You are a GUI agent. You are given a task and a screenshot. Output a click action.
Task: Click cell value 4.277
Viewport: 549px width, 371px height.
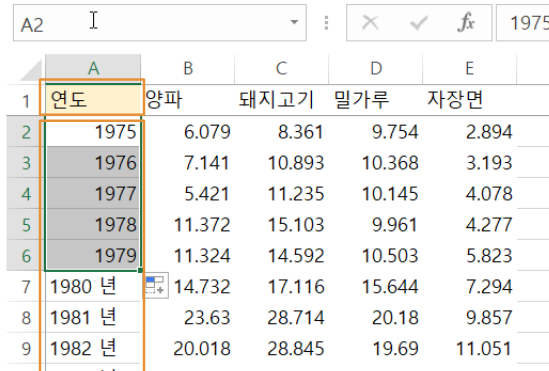click(x=470, y=224)
